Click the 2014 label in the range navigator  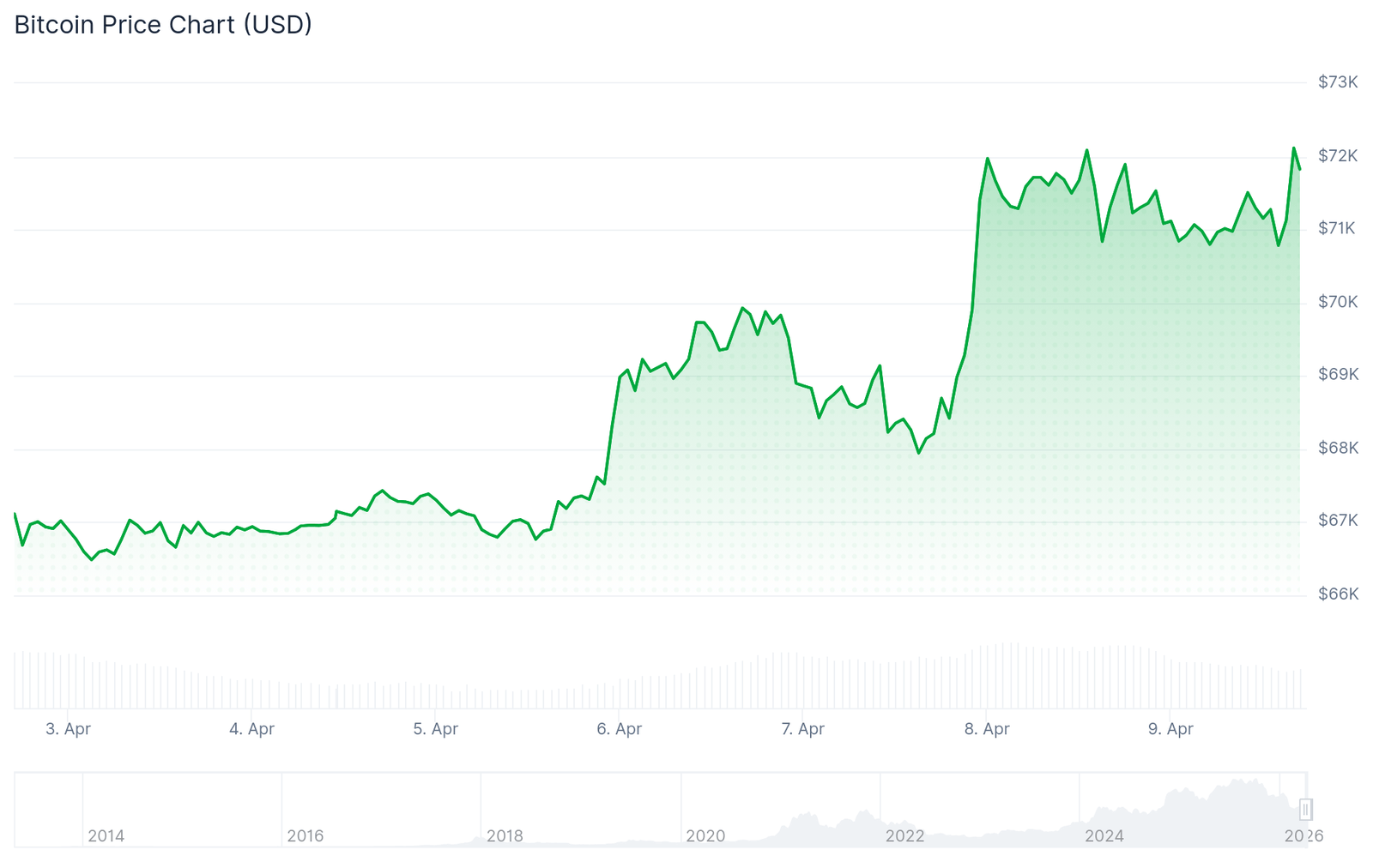coord(106,836)
